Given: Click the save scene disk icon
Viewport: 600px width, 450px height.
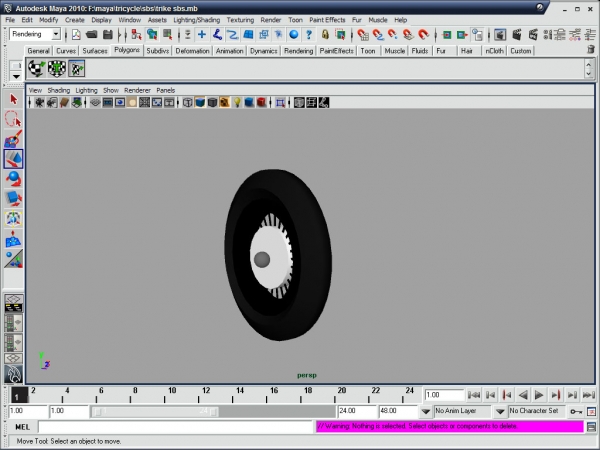Looking at the screenshot, I should (108, 35).
